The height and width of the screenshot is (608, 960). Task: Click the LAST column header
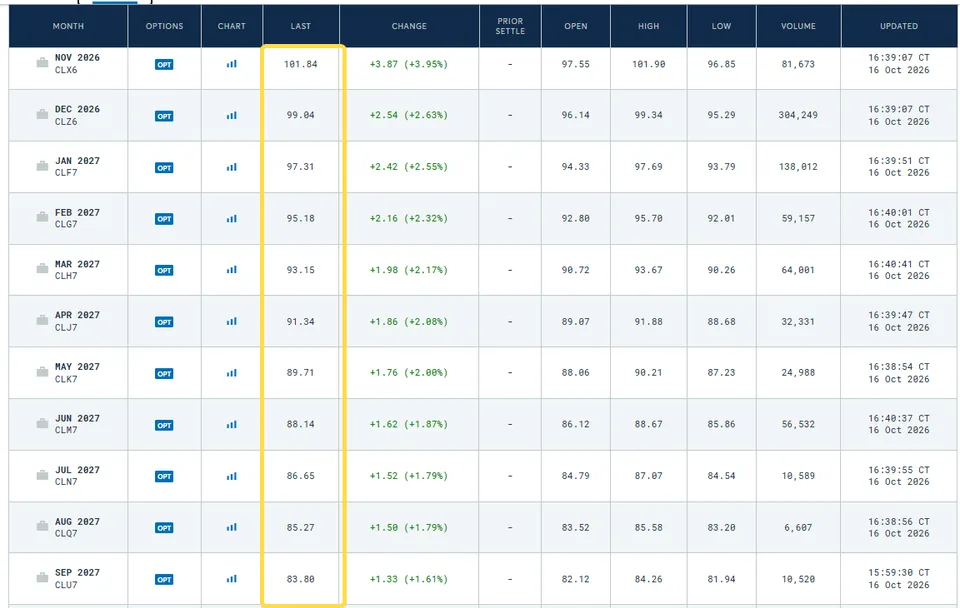tap(301, 26)
